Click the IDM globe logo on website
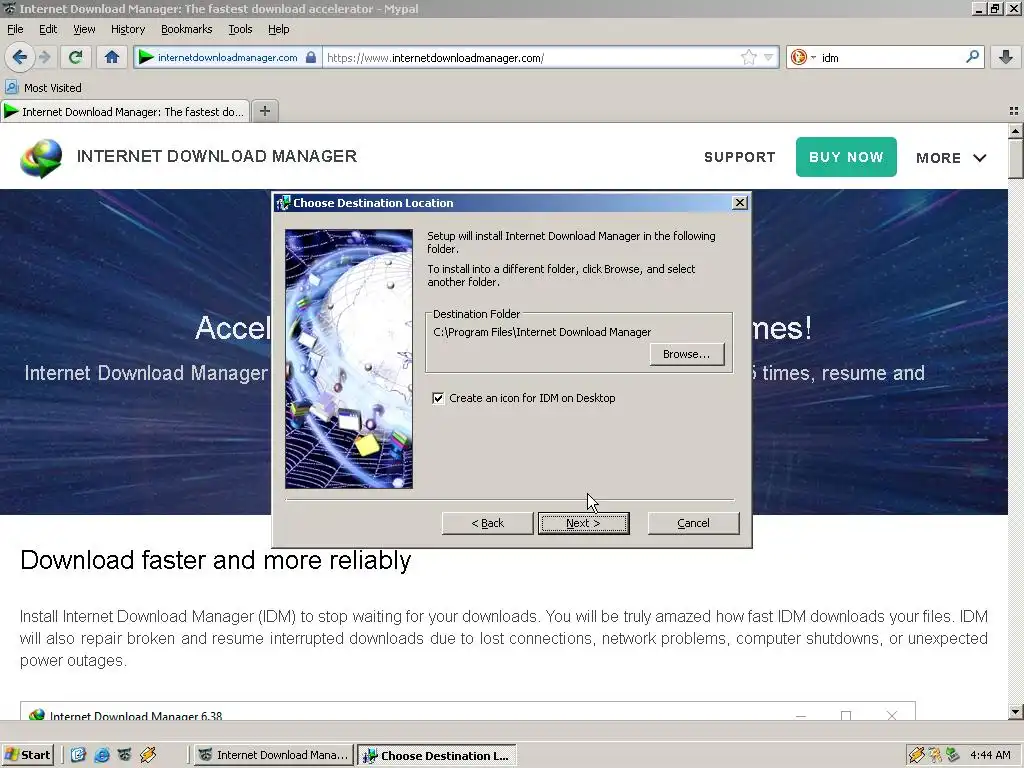 (41, 157)
